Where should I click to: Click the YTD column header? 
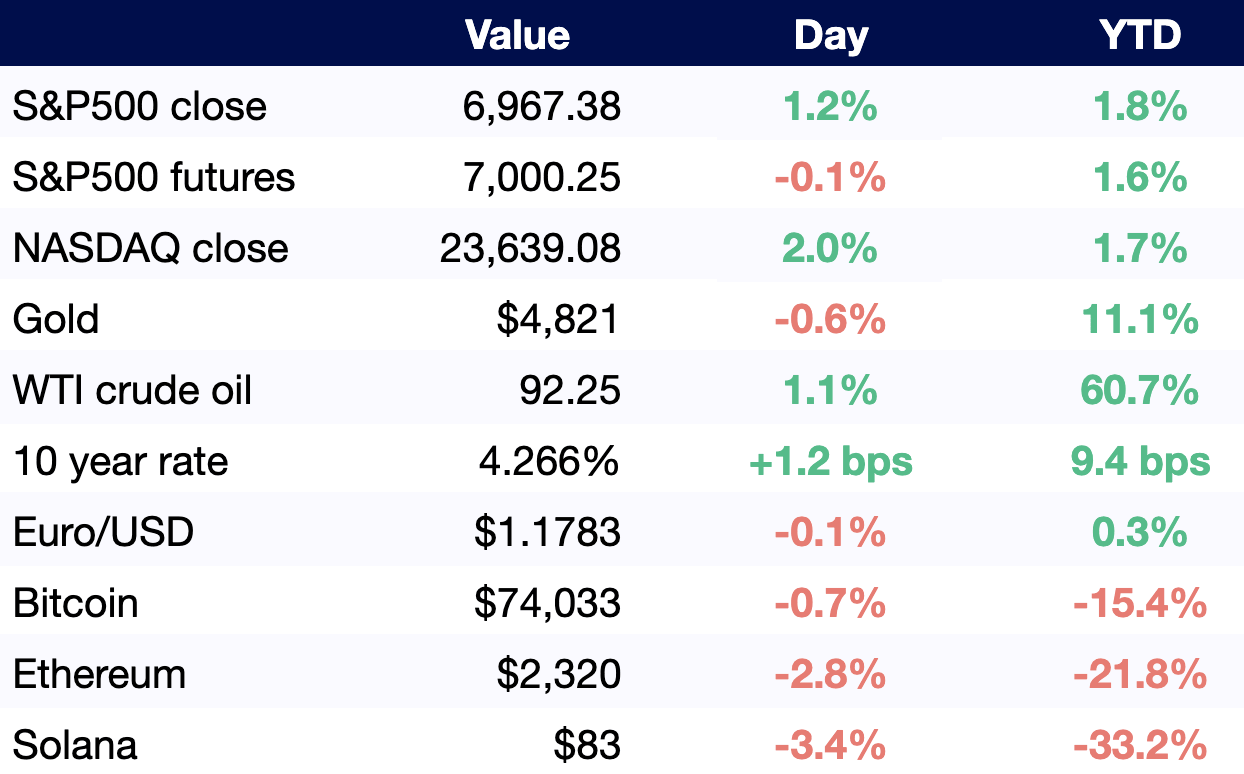pos(1139,36)
